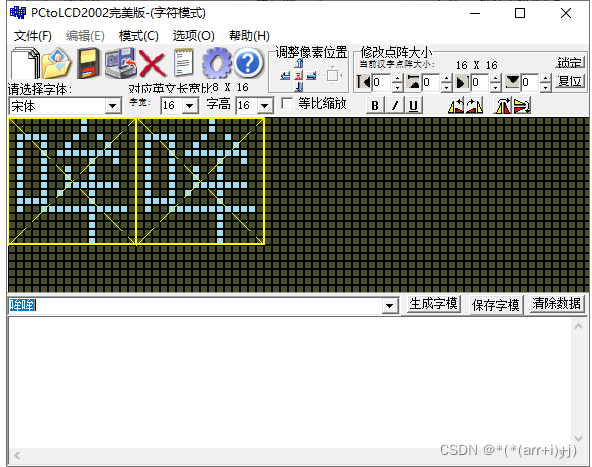Click the 复位 button
592x467 pixels.
(570, 81)
